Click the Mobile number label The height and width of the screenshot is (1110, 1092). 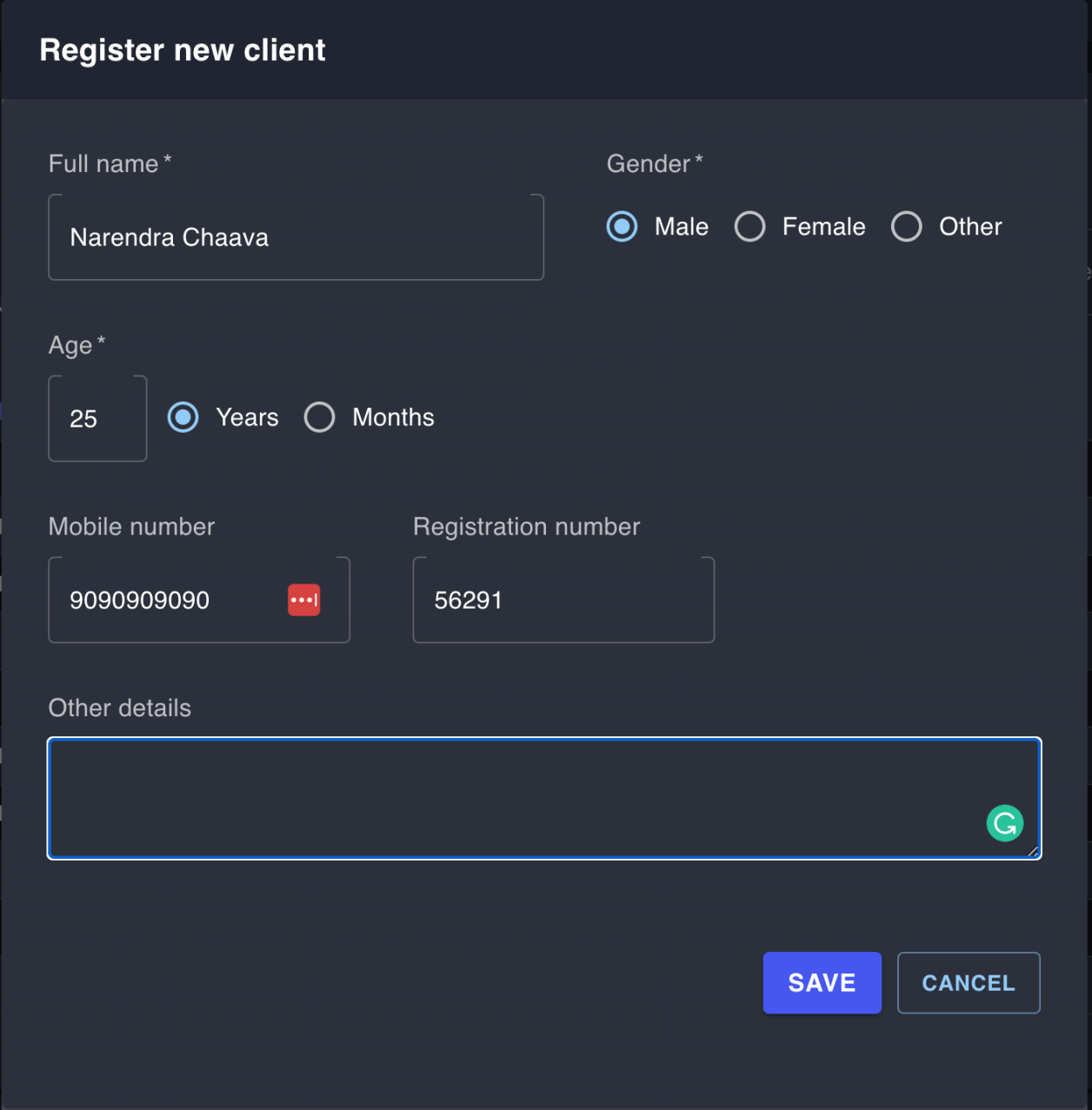(x=131, y=526)
